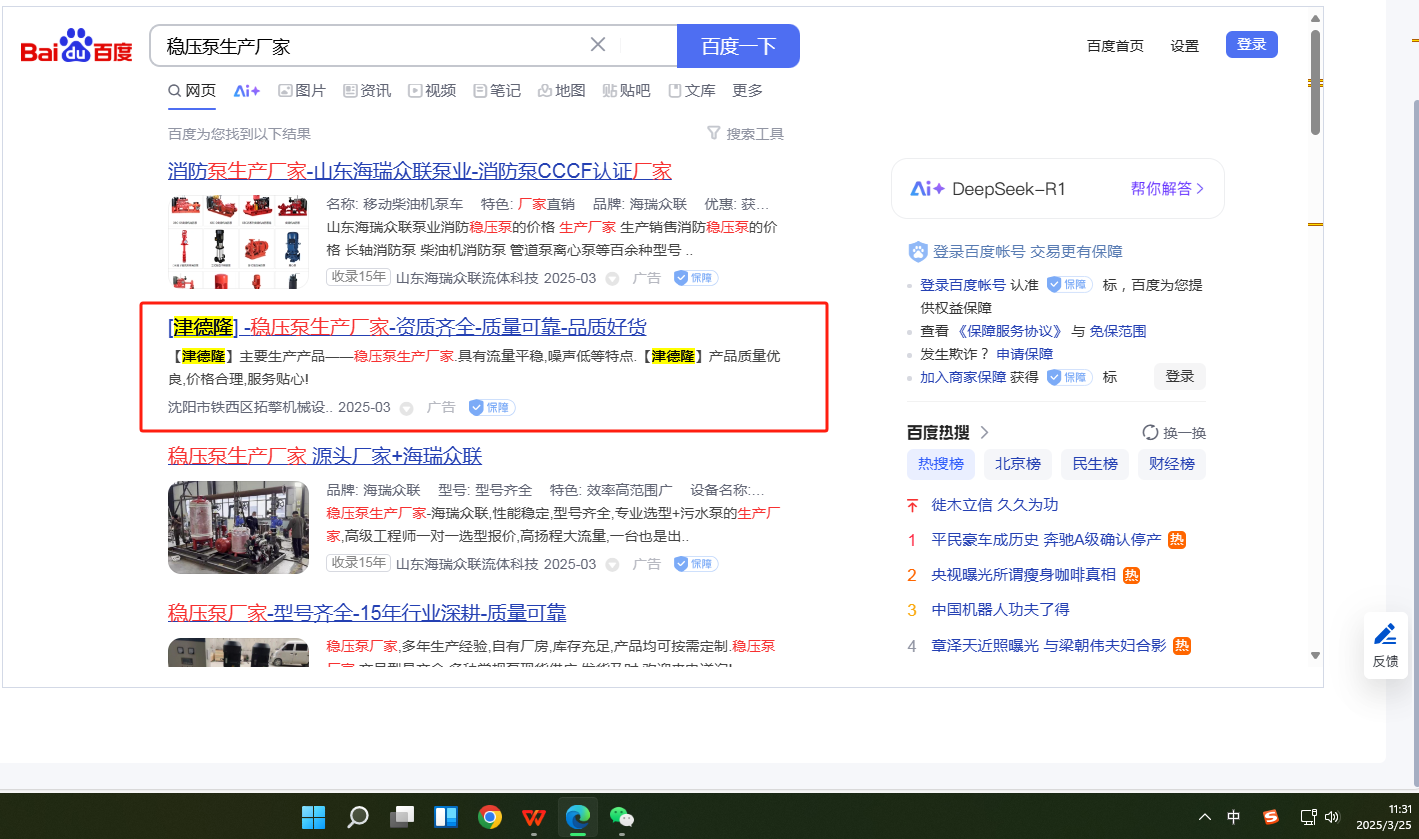The width and height of the screenshot is (1419, 839).
Task: Open WeChat from the taskbar
Action: pos(622,817)
